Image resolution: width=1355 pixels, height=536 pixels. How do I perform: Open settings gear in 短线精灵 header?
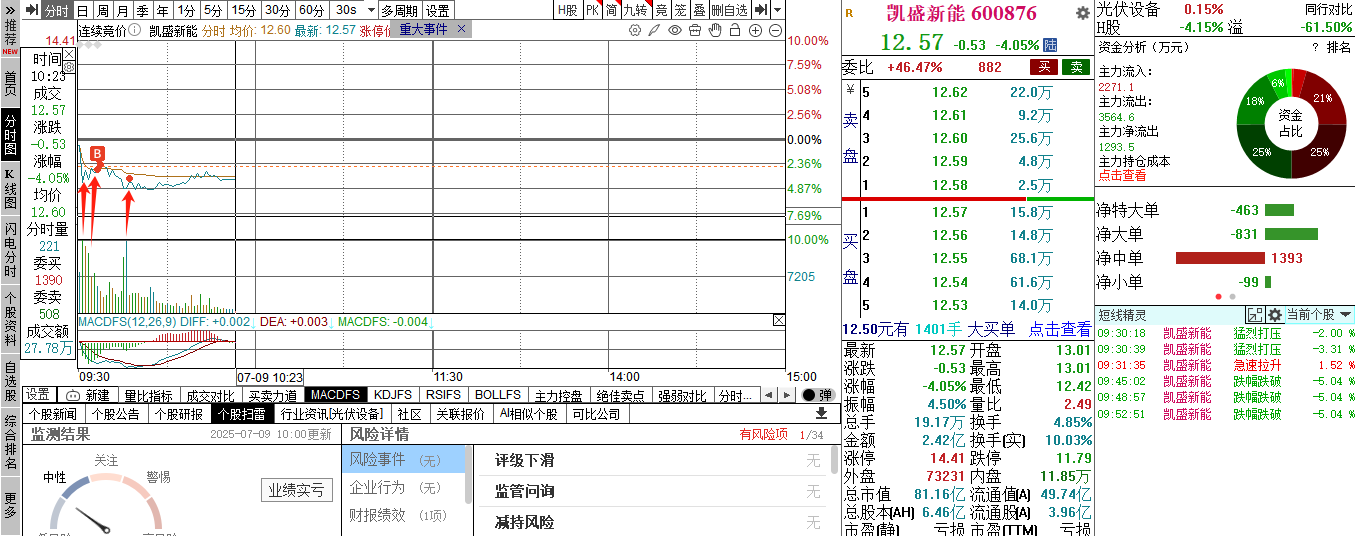(1274, 314)
